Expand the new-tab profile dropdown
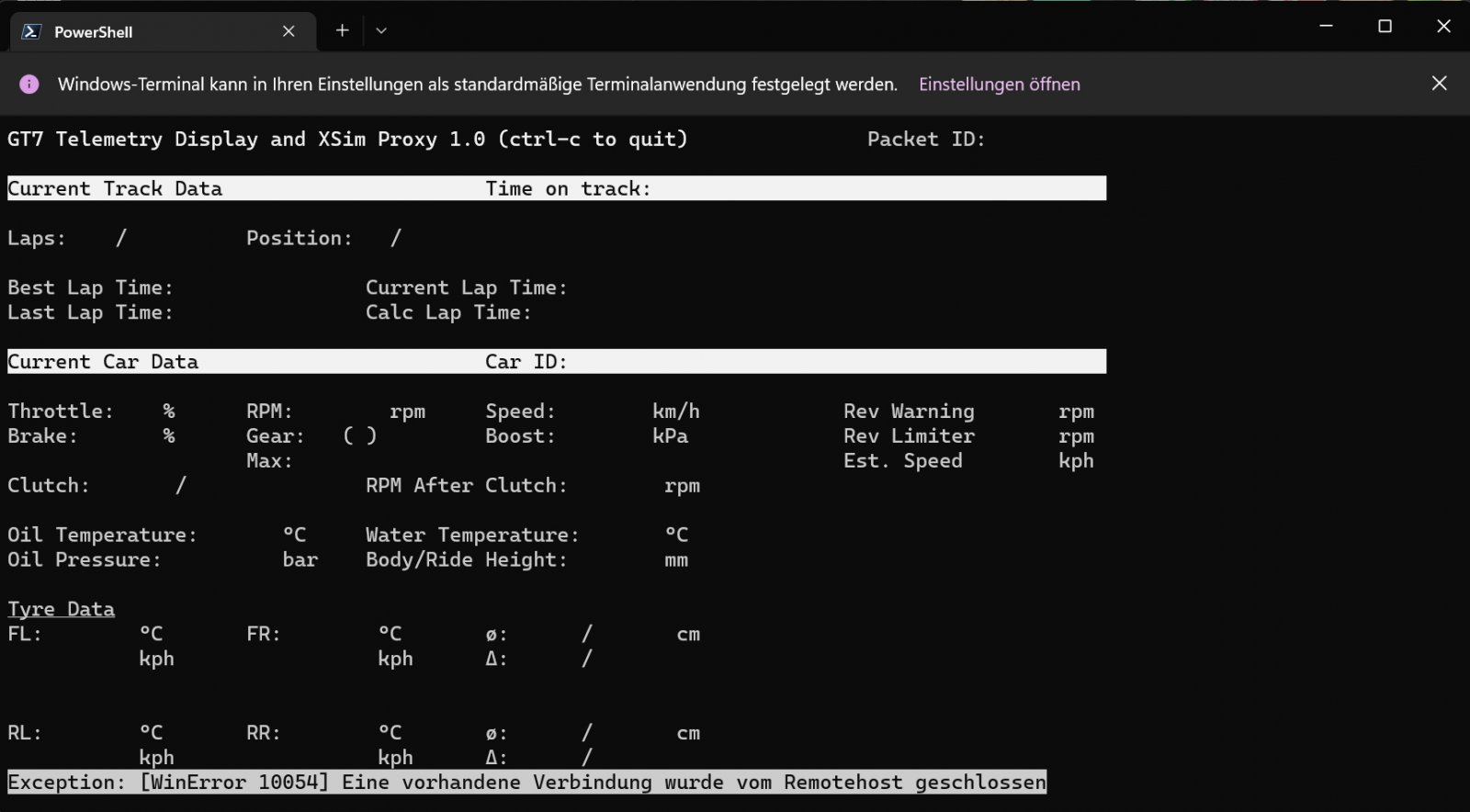Screen dimensions: 1470x812 381,30
